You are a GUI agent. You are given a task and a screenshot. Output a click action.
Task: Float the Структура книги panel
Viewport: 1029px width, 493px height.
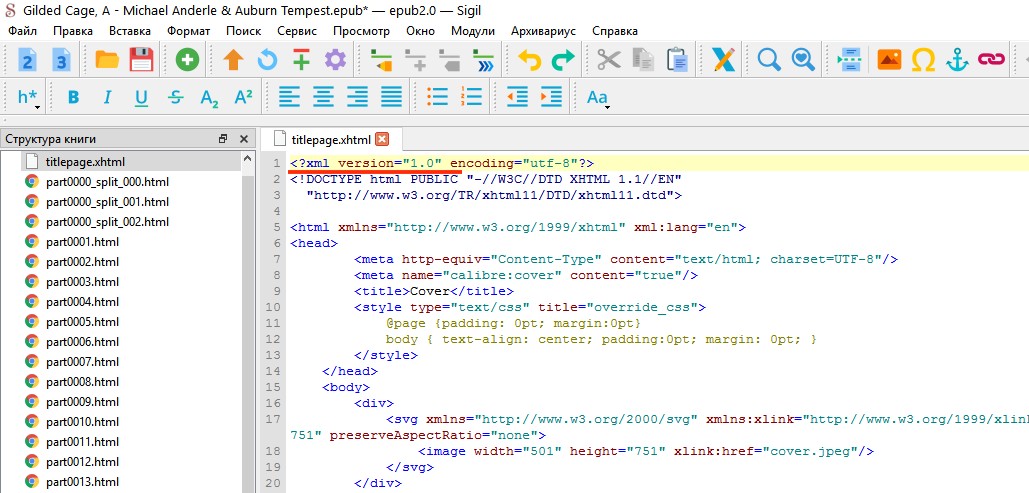(223, 139)
